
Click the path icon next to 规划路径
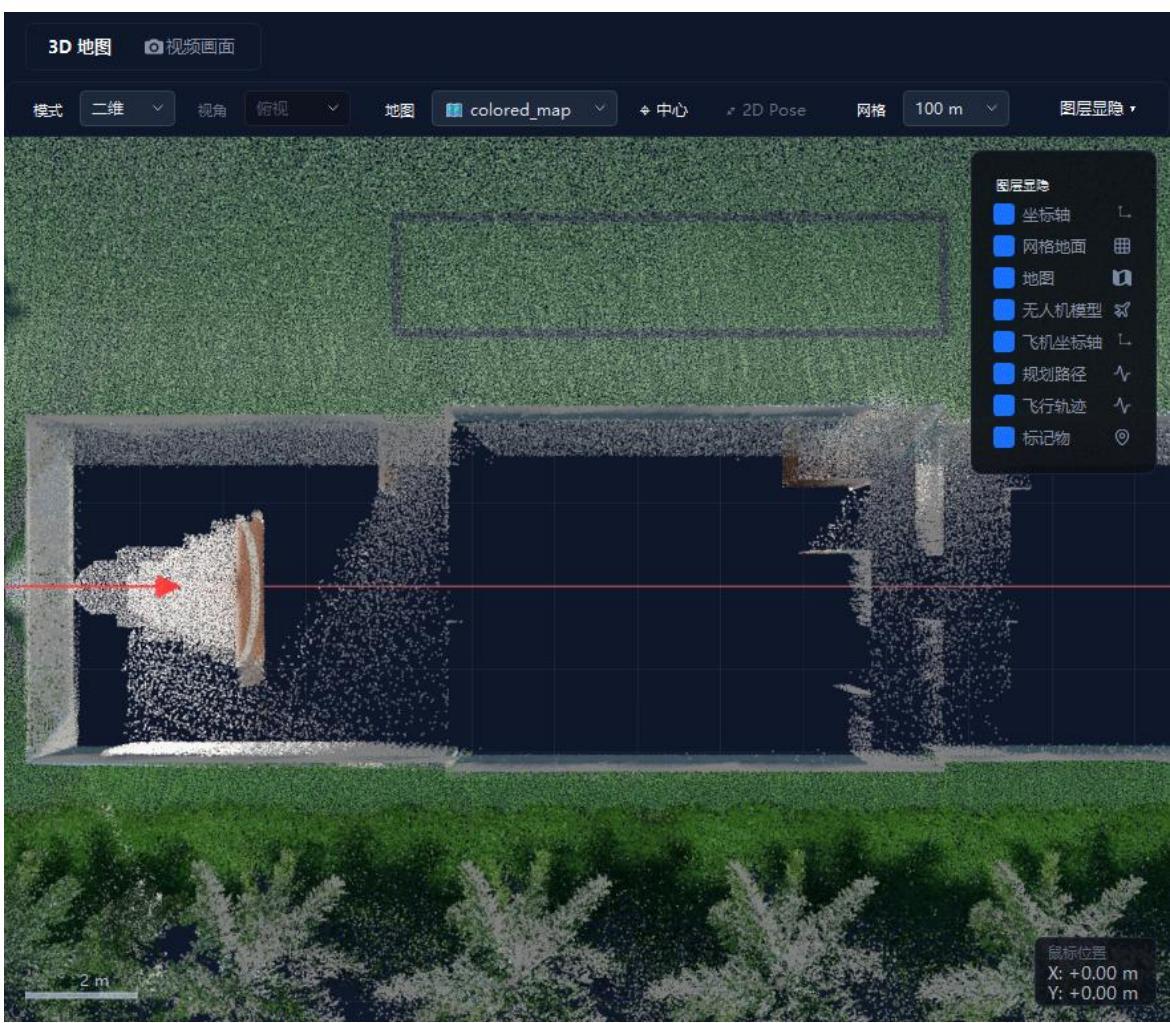click(x=1122, y=374)
